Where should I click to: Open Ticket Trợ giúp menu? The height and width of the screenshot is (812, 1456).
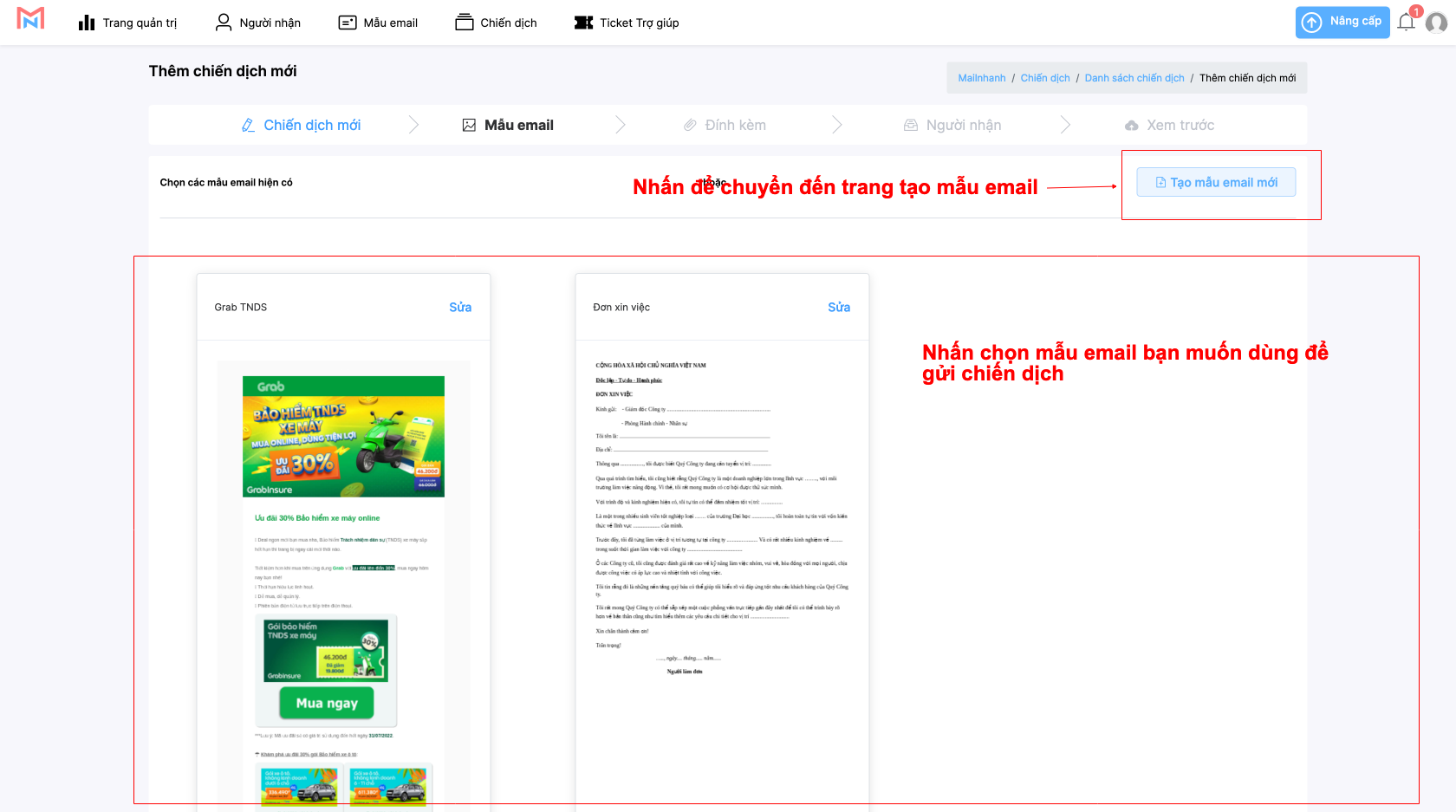point(627,23)
